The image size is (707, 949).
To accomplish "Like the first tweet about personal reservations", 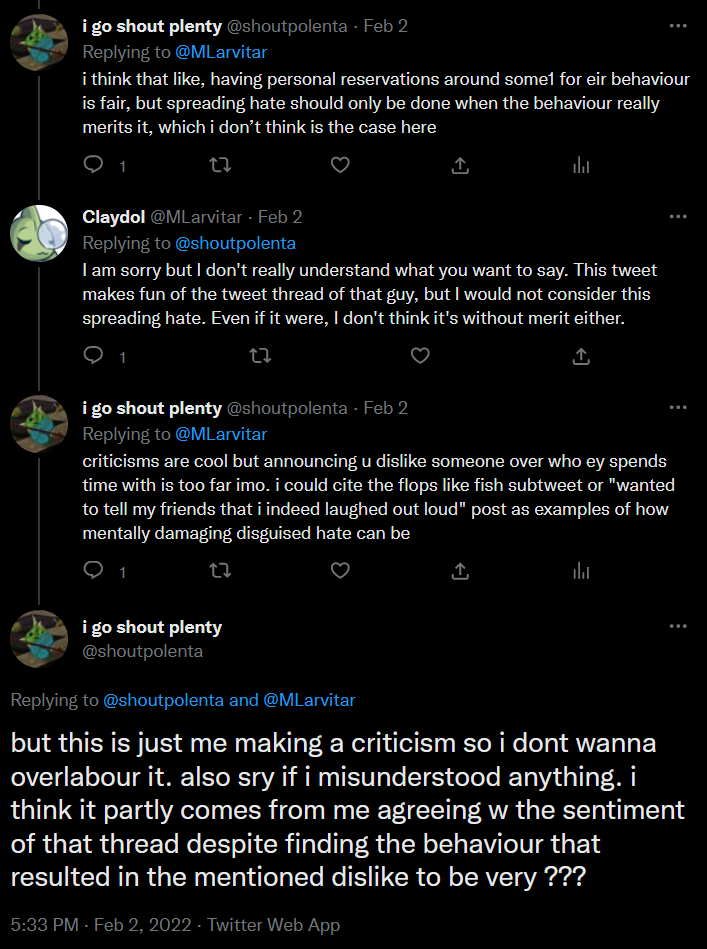I will (340, 165).
